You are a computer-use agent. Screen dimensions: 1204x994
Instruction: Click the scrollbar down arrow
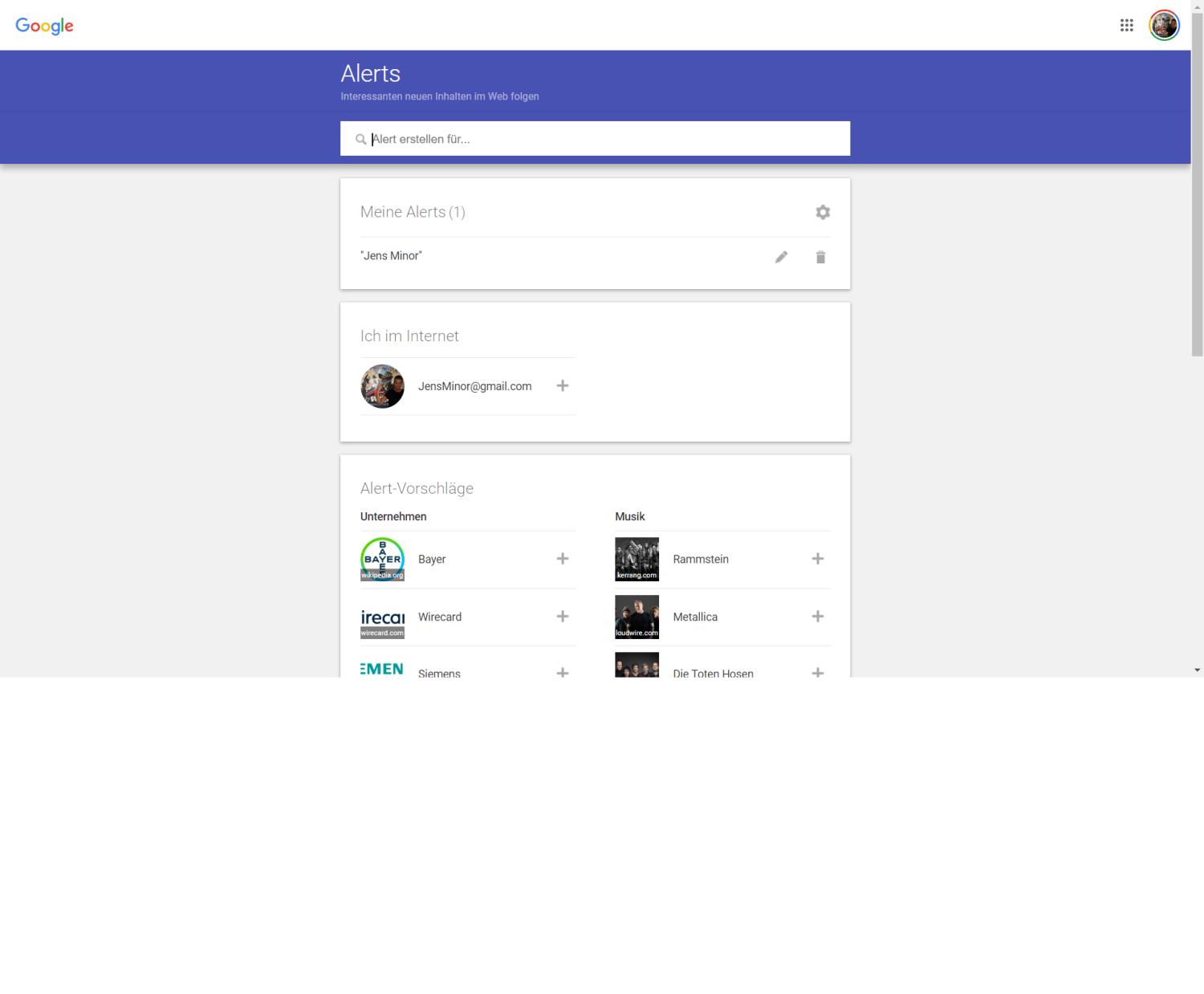(1197, 670)
